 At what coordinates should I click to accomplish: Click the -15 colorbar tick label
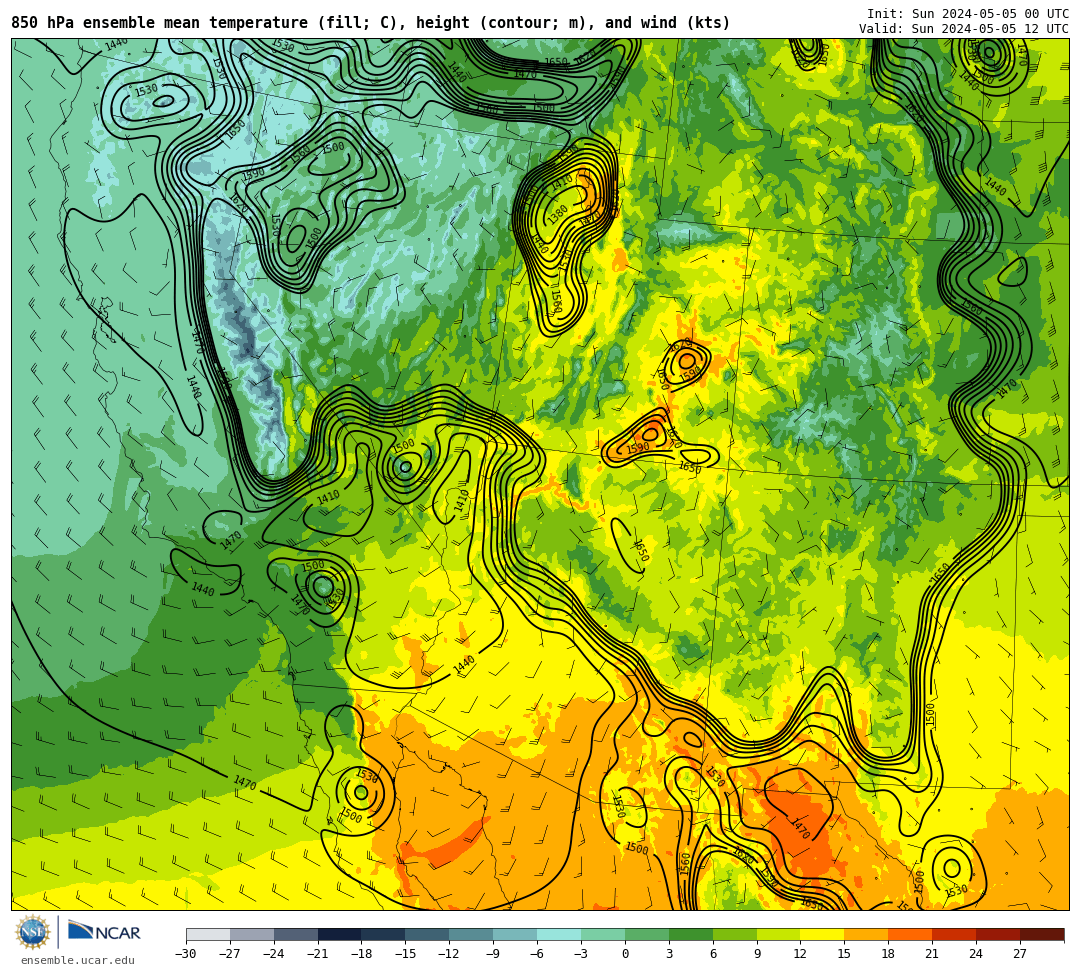[406, 954]
